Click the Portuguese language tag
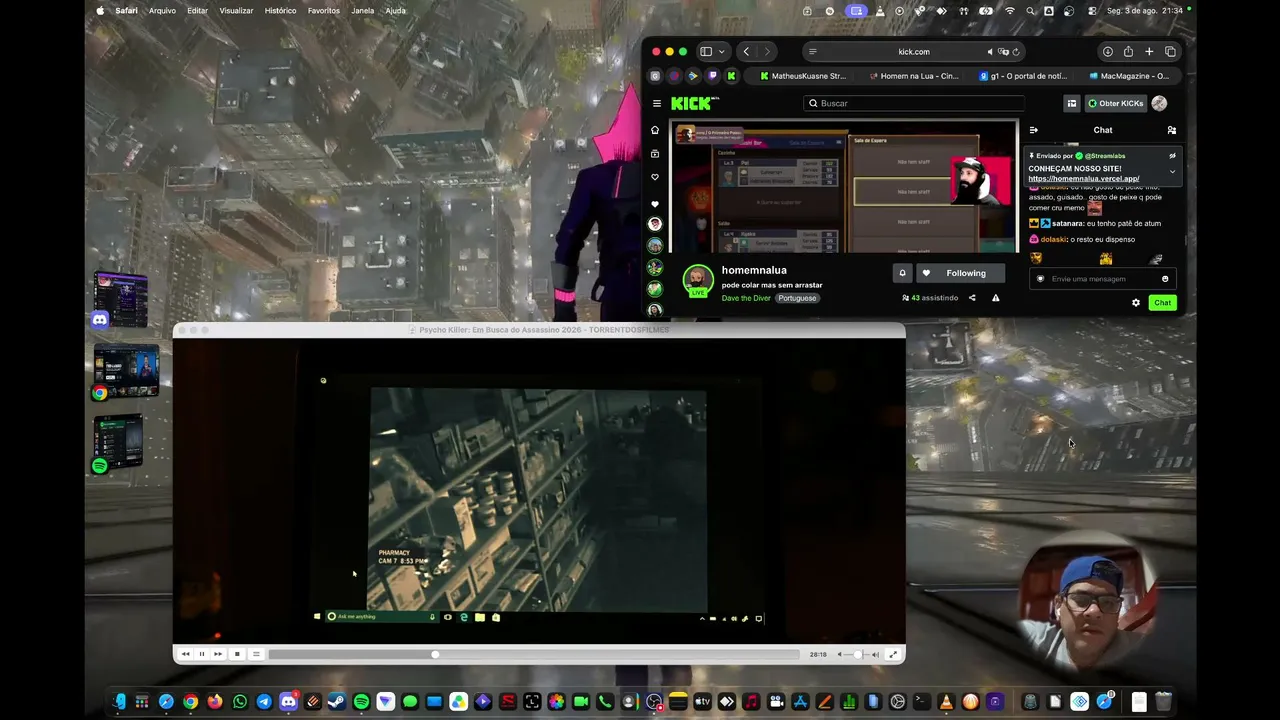Screen dimensions: 1280x720 tap(797, 298)
